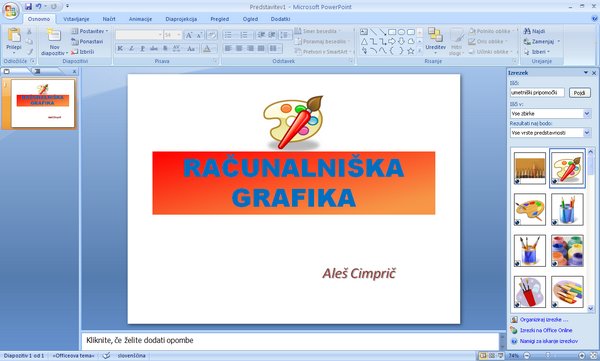Open the font name dropdown
Screen dimensions: 600x361
(x=160, y=35)
